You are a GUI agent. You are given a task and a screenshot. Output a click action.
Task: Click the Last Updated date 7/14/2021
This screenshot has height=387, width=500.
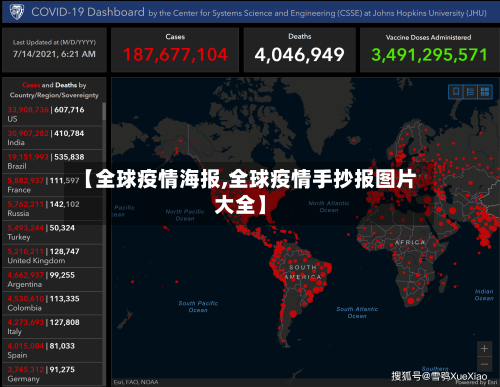point(54,54)
